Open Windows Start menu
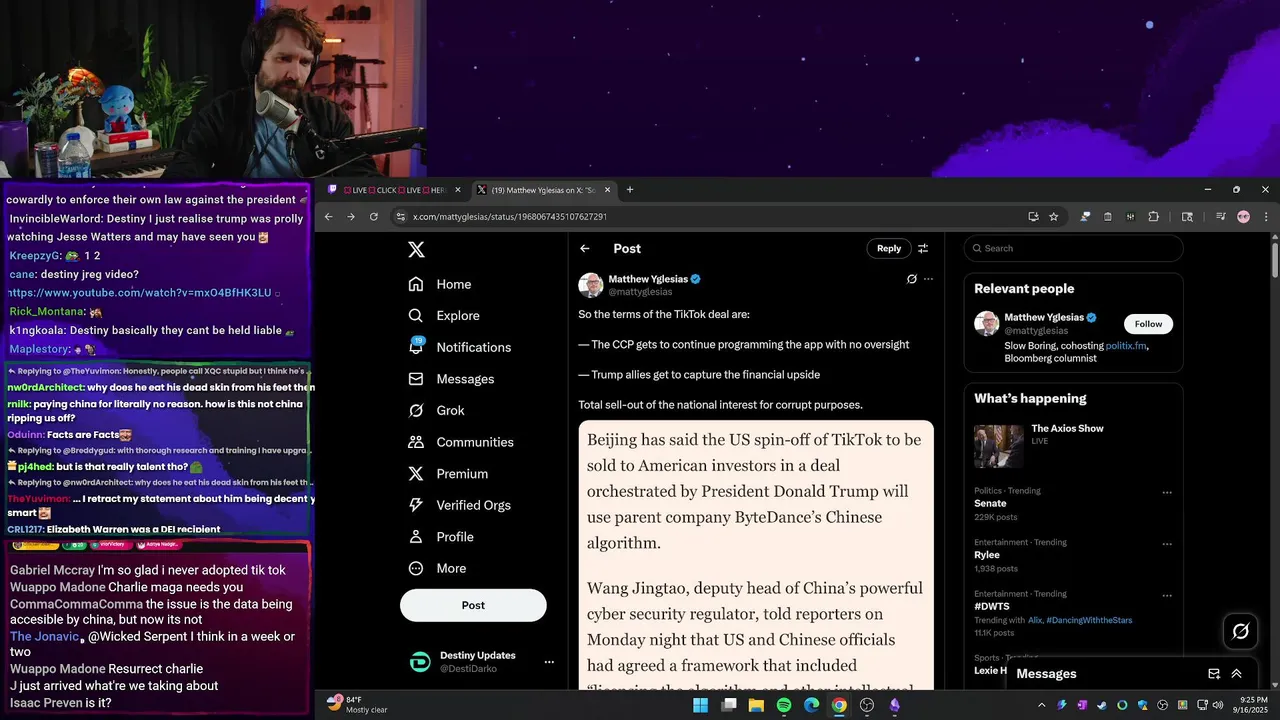The image size is (1280, 720). 701,705
